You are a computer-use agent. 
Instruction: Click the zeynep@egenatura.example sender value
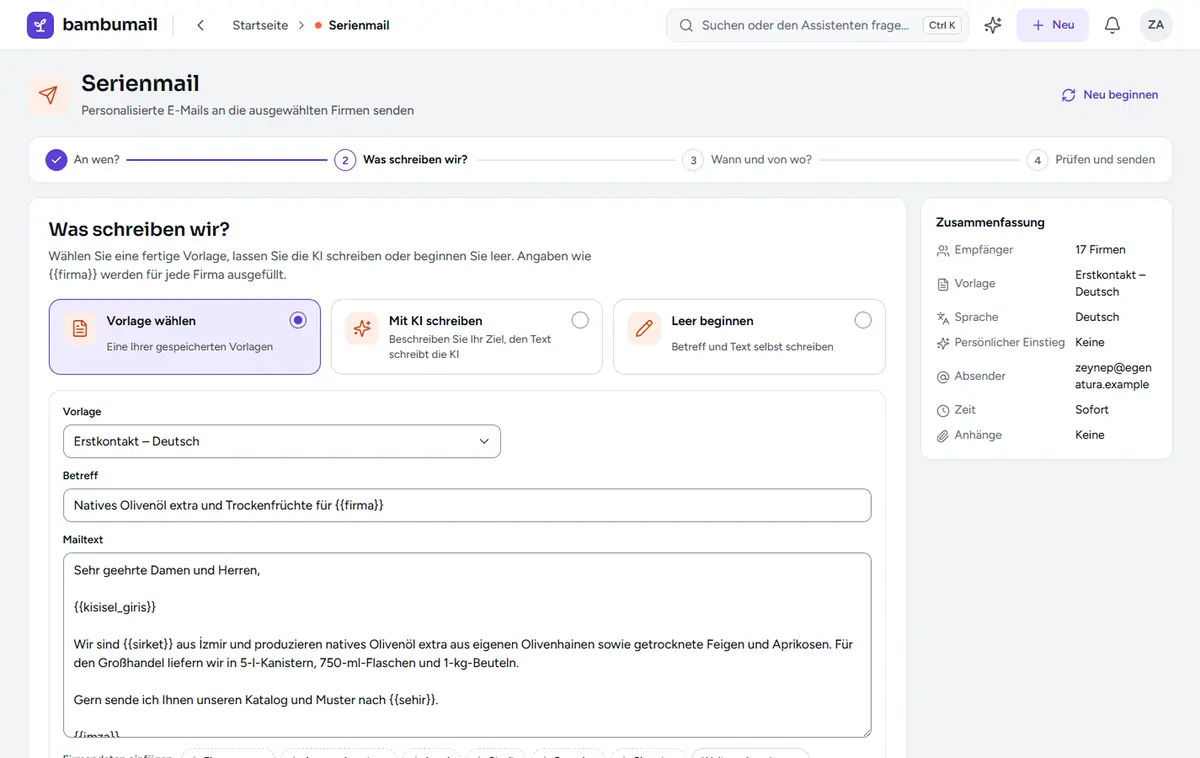tap(1112, 376)
